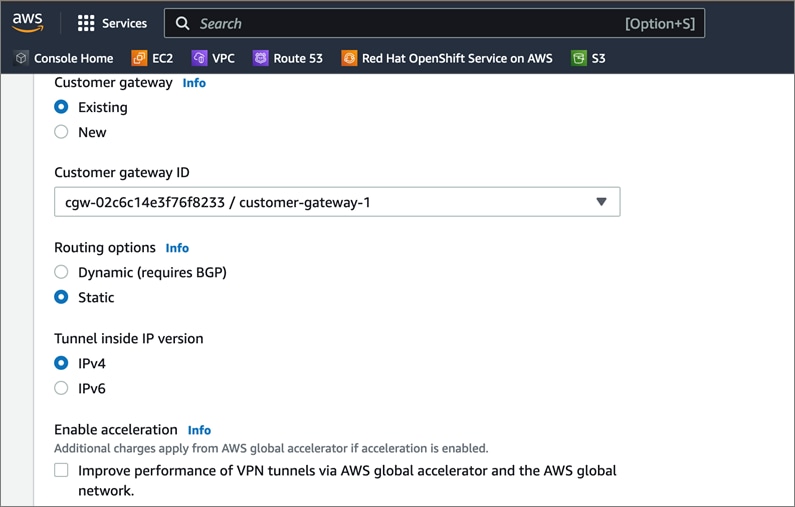795x507 pixels.
Task: Select IPv4 tunnel inside IP version
Action: (x=62, y=363)
